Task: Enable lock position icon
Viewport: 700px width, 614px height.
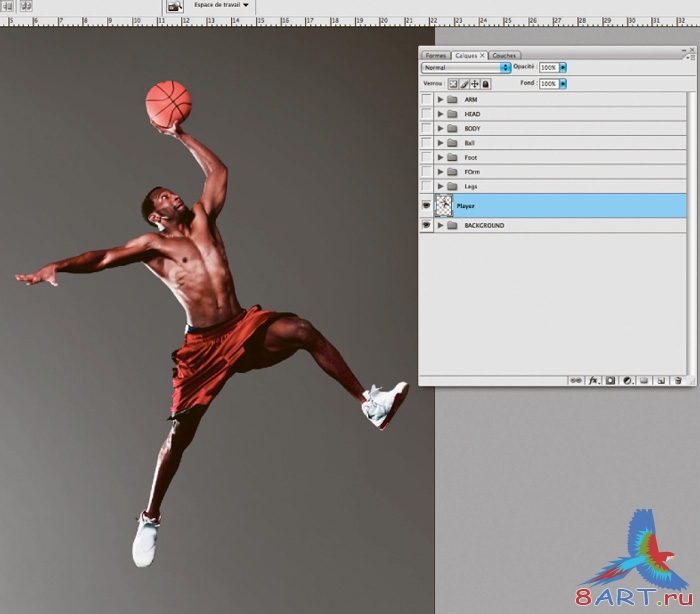Action: tap(475, 84)
